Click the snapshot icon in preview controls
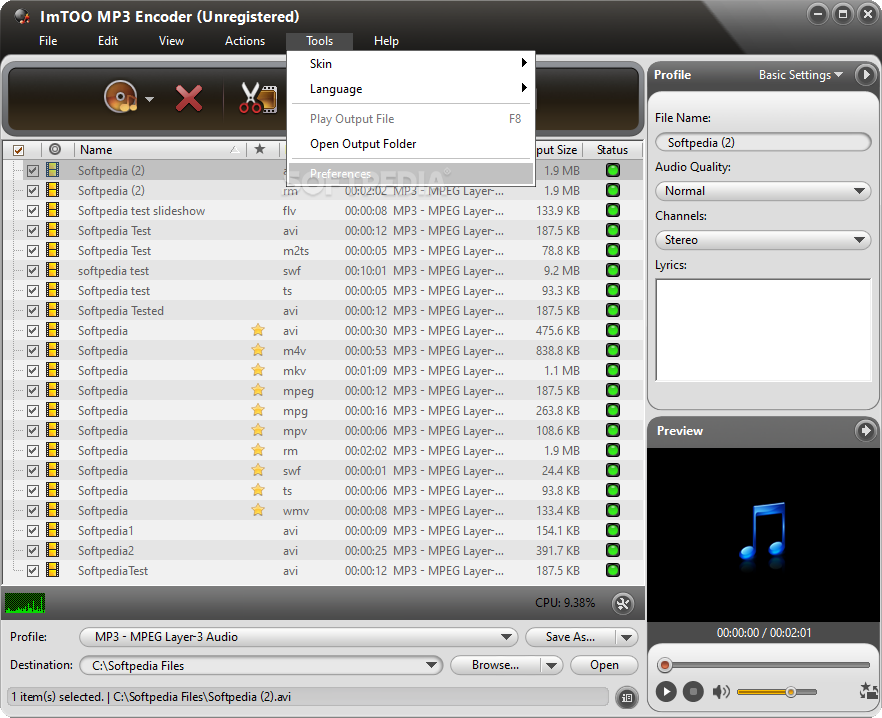The height and width of the screenshot is (718, 882). coord(869,691)
